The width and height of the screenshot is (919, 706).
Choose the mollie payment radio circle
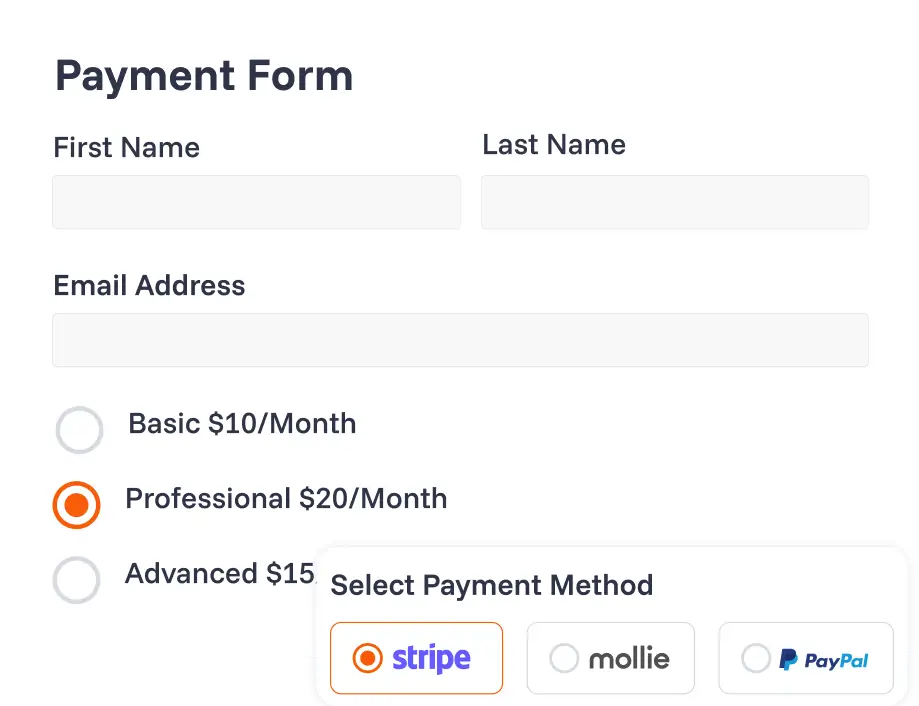click(564, 658)
